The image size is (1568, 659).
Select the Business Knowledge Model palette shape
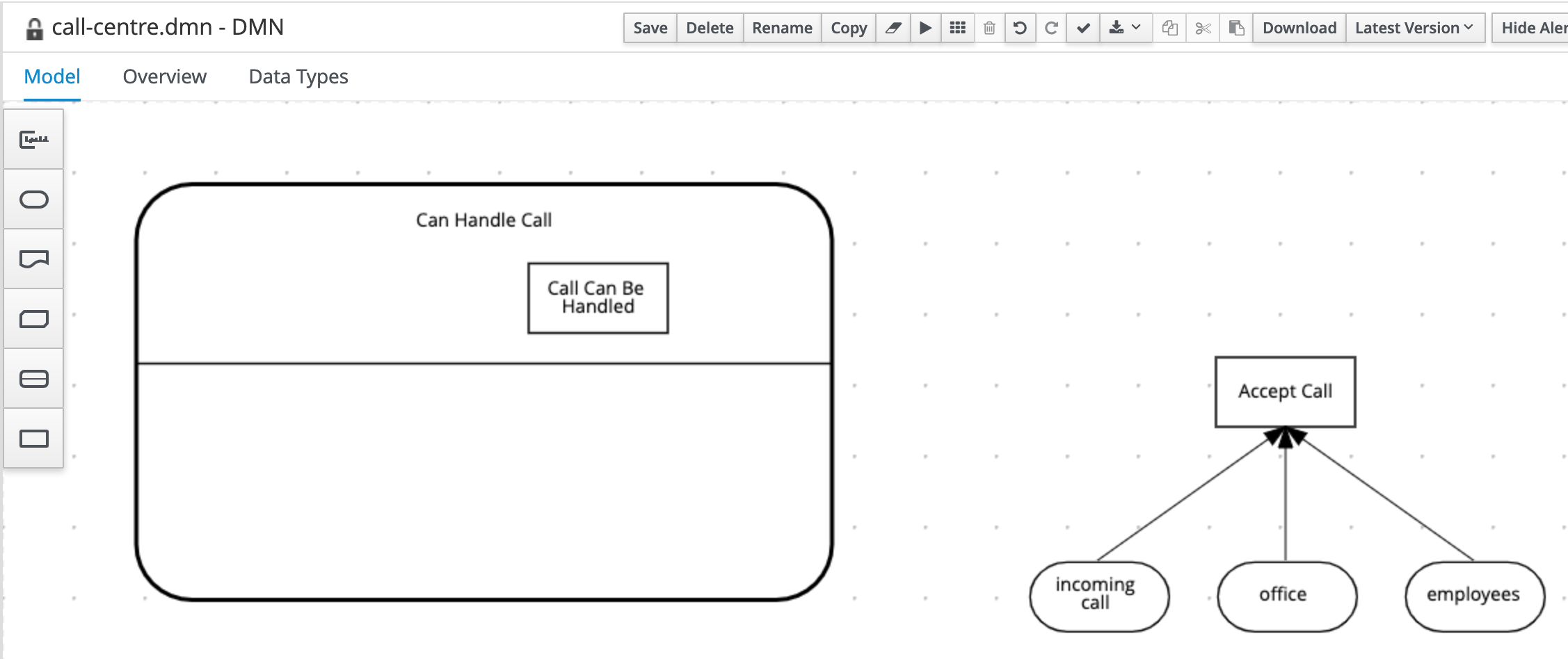point(33,319)
